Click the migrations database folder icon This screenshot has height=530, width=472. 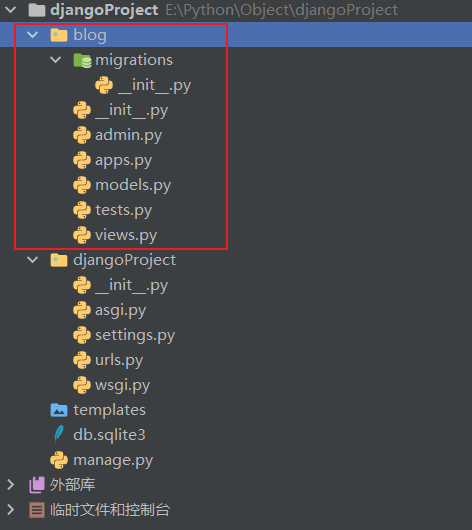[82, 61]
